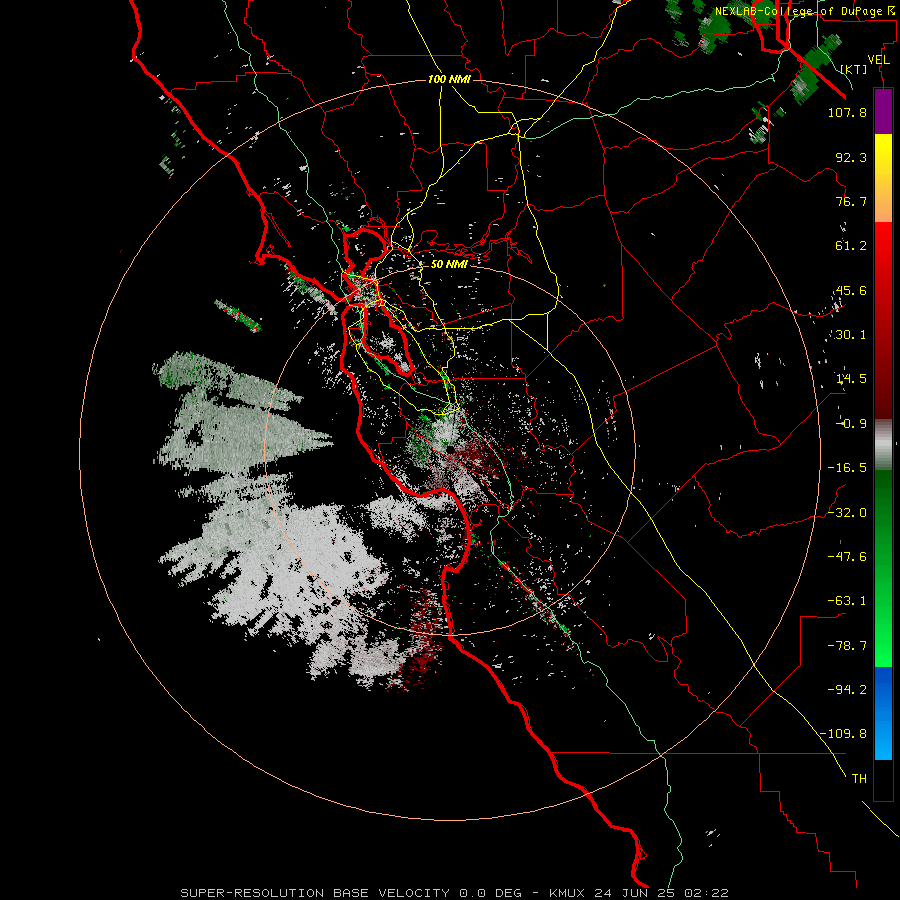Image resolution: width=900 pixels, height=900 pixels.
Task: Click the NEXLAB-College of DuPage title text
Action: 805,11
